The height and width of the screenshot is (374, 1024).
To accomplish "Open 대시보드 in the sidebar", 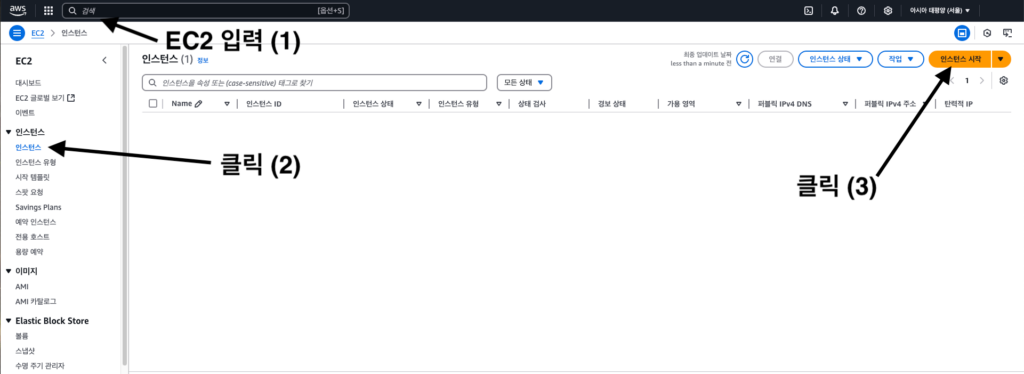I will coord(28,83).
